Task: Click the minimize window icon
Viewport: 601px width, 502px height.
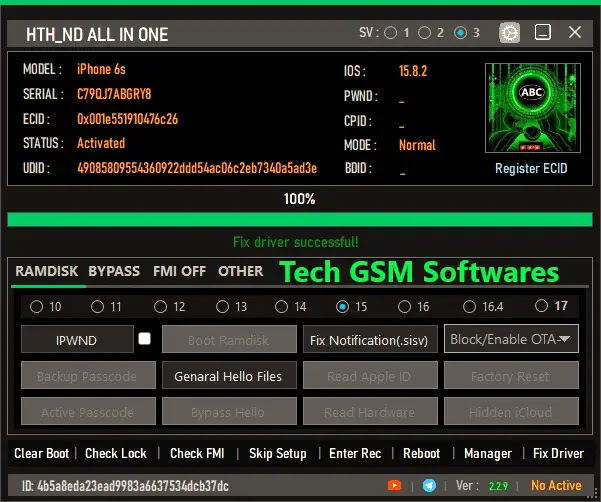Action: [x=543, y=32]
